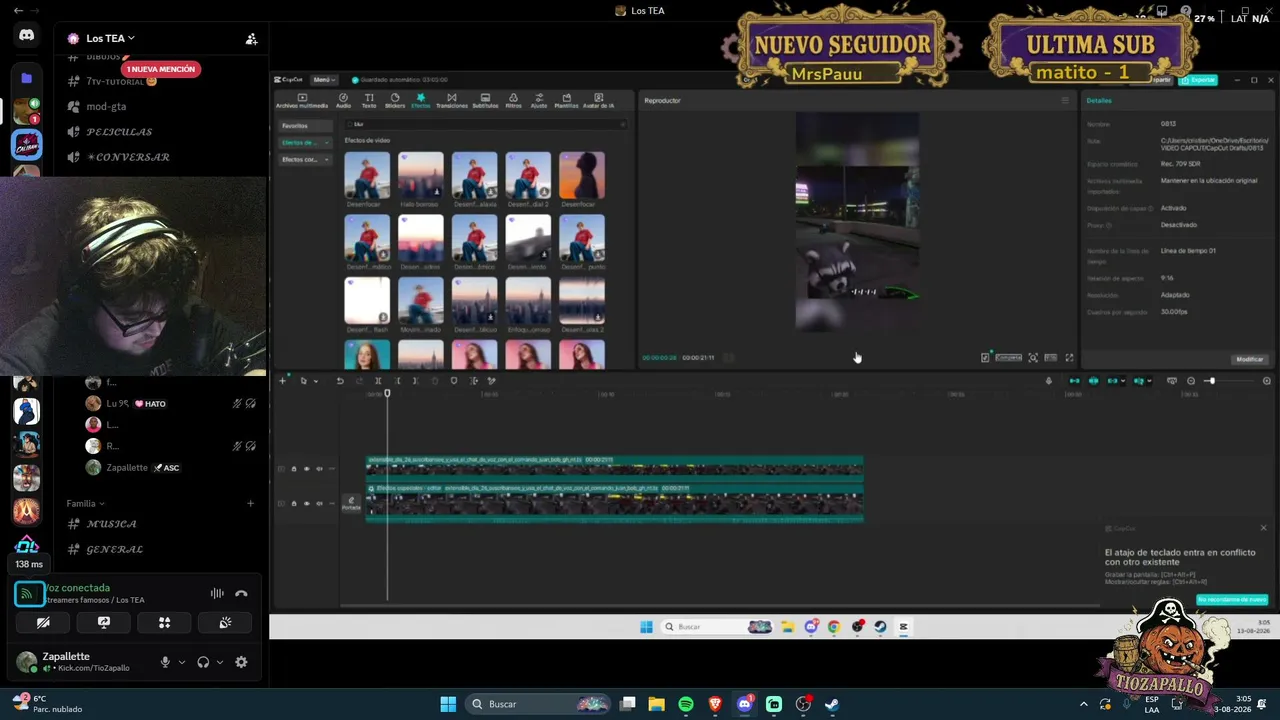Enter fullscreen preview in the player
Viewport: 1280px width, 720px height.
point(1069,357)
